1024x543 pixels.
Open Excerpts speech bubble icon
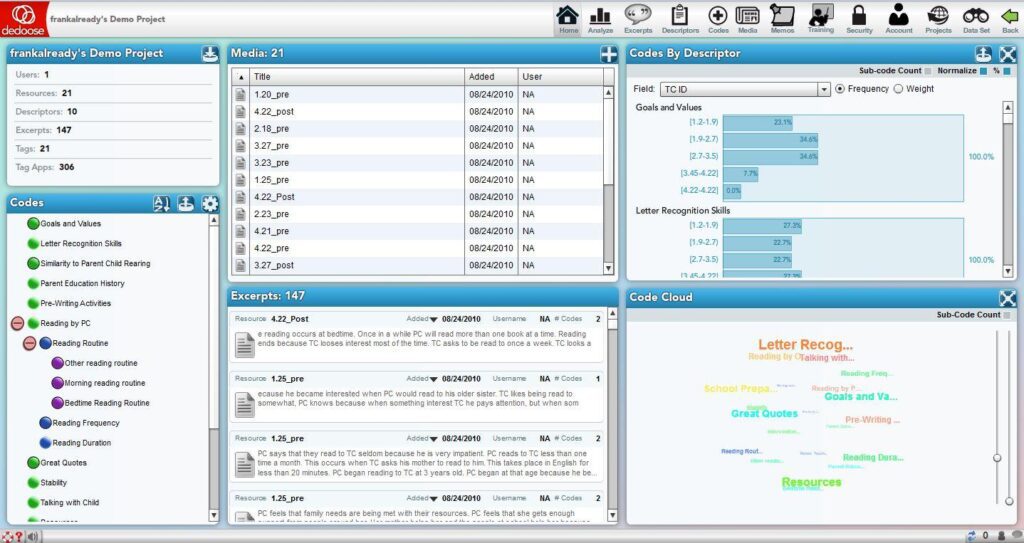pos(637,19)
